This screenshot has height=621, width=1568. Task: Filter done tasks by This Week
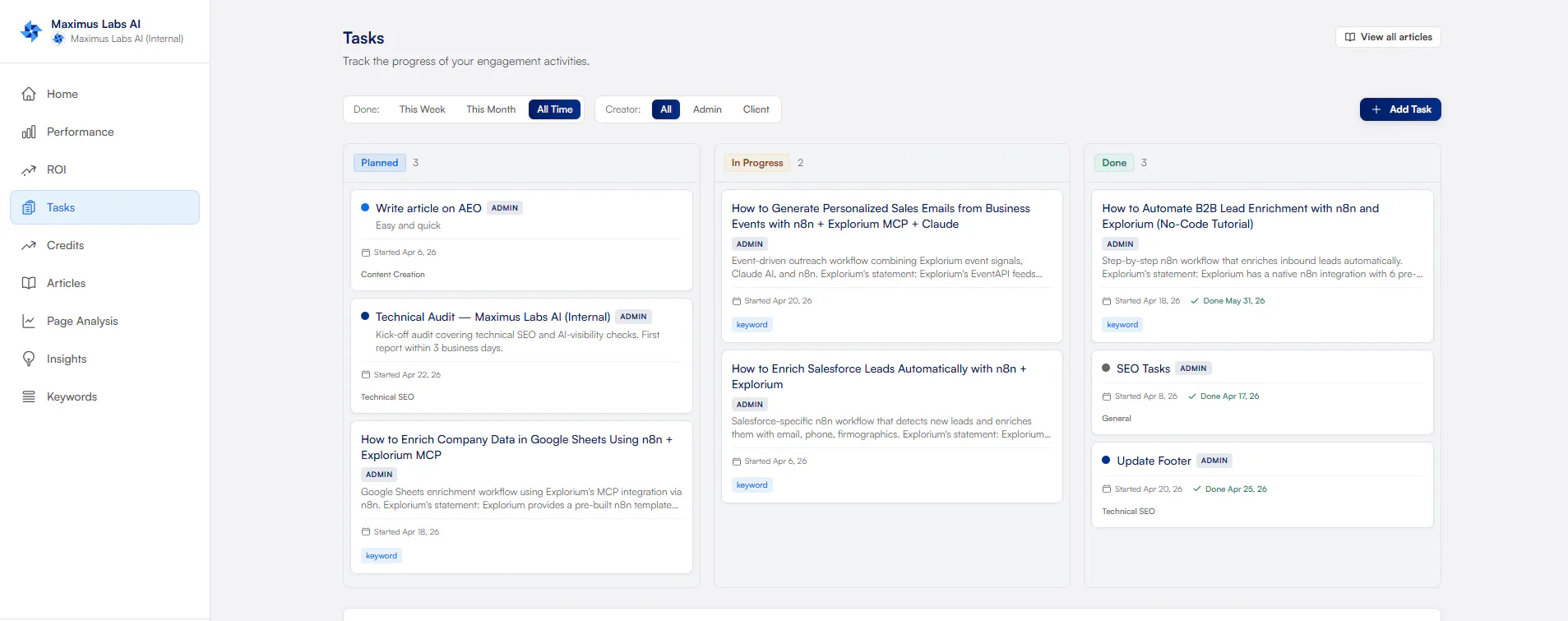422,109
